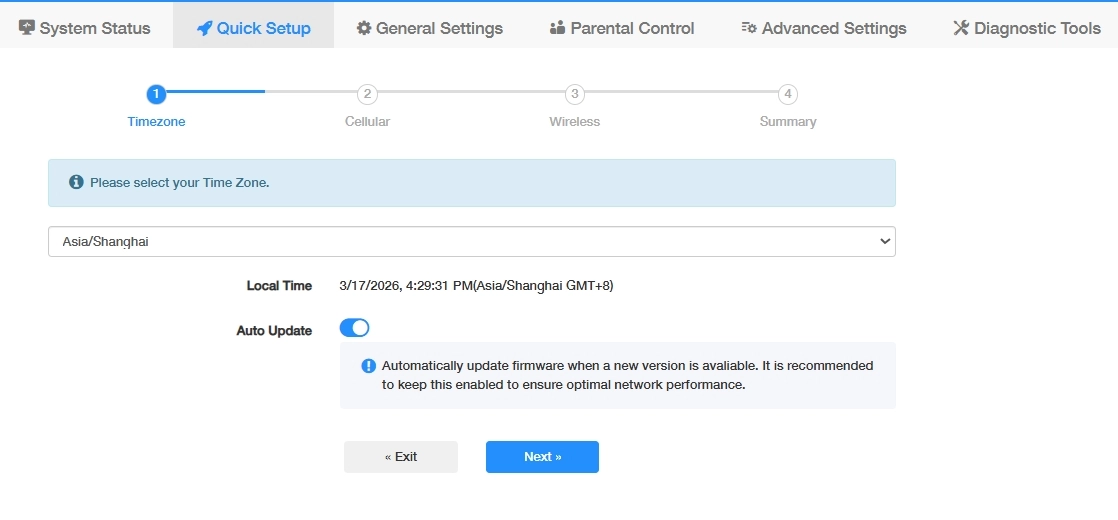Click the Parental Control people icon

pyautogui.click(x=558, y=28)
